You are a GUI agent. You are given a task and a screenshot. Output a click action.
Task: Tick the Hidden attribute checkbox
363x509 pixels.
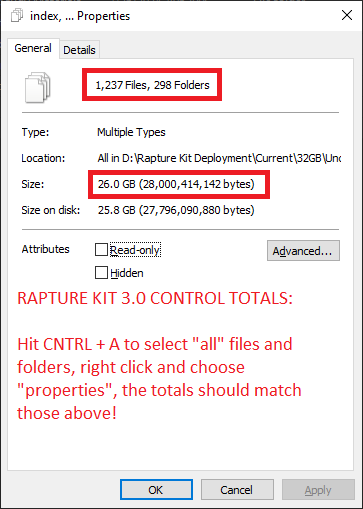click(101, 272)
